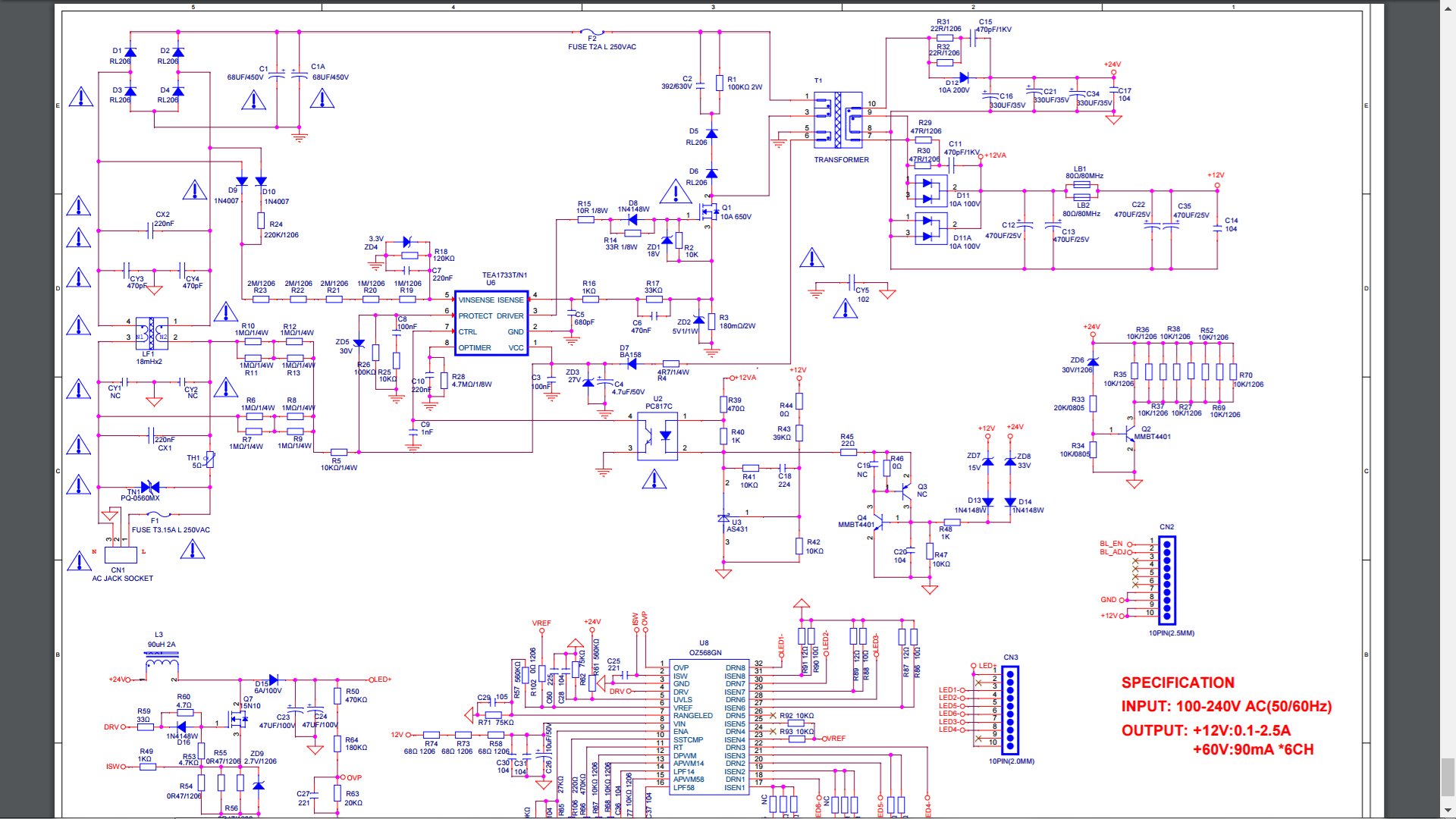Click the 470pF/1KV value of C15
The image size is (1456, 819).
[x=993, y=30]
